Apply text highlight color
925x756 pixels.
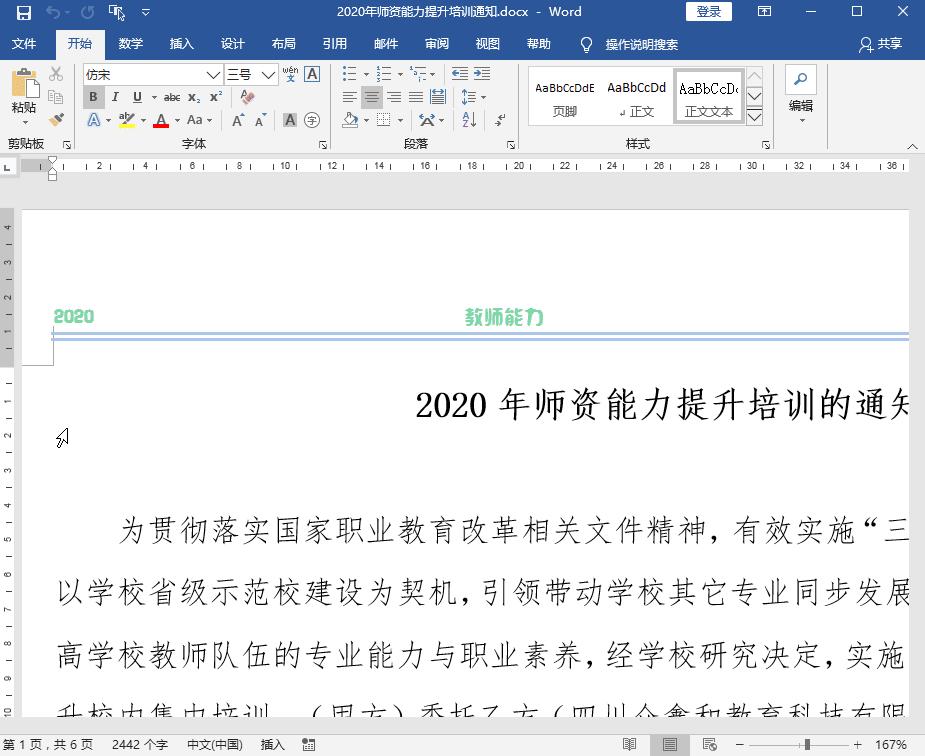[126, 120]
